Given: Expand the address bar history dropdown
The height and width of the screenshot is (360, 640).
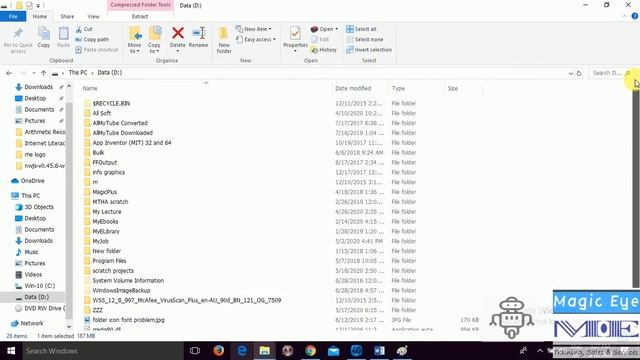Looking at the screenshot, I should pyautogui.click(x=571, y=73).
